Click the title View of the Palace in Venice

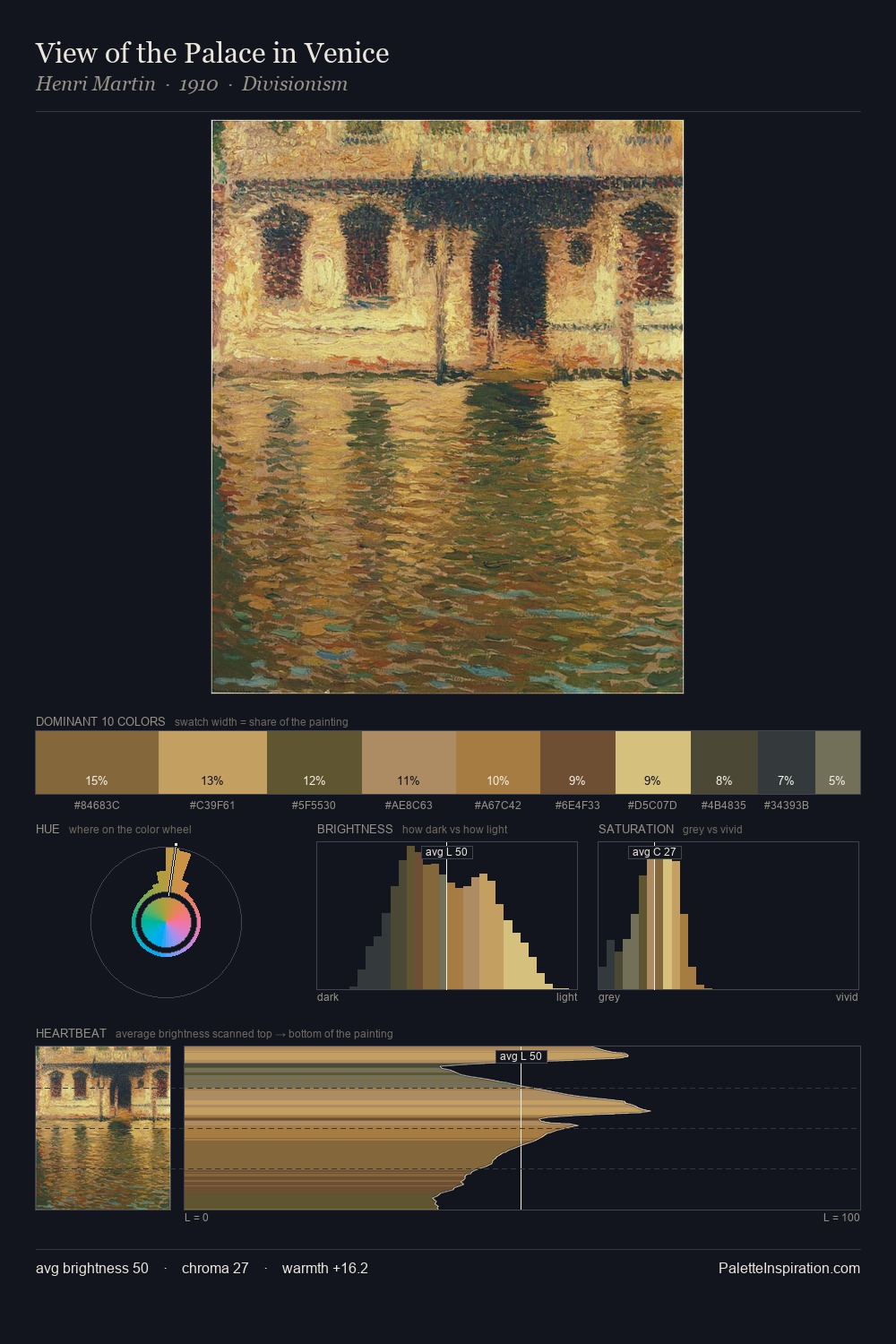pos(212,53)
